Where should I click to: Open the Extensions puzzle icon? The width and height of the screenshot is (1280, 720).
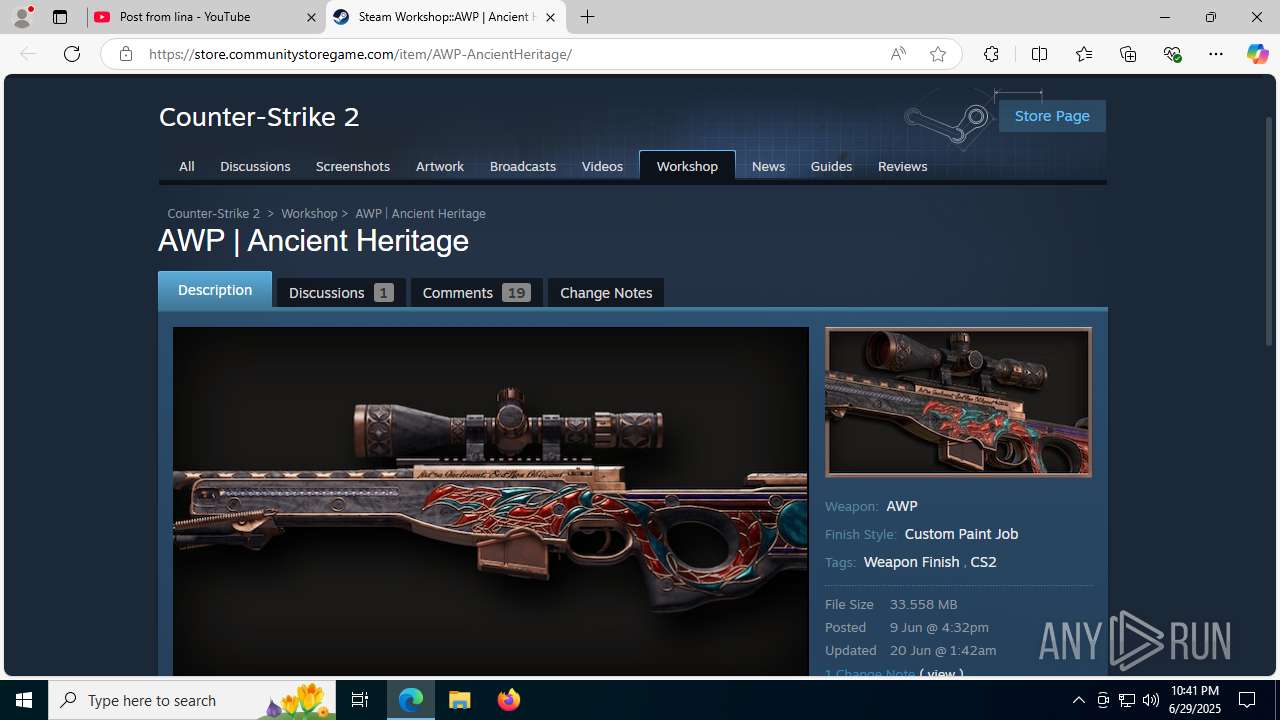991,54
